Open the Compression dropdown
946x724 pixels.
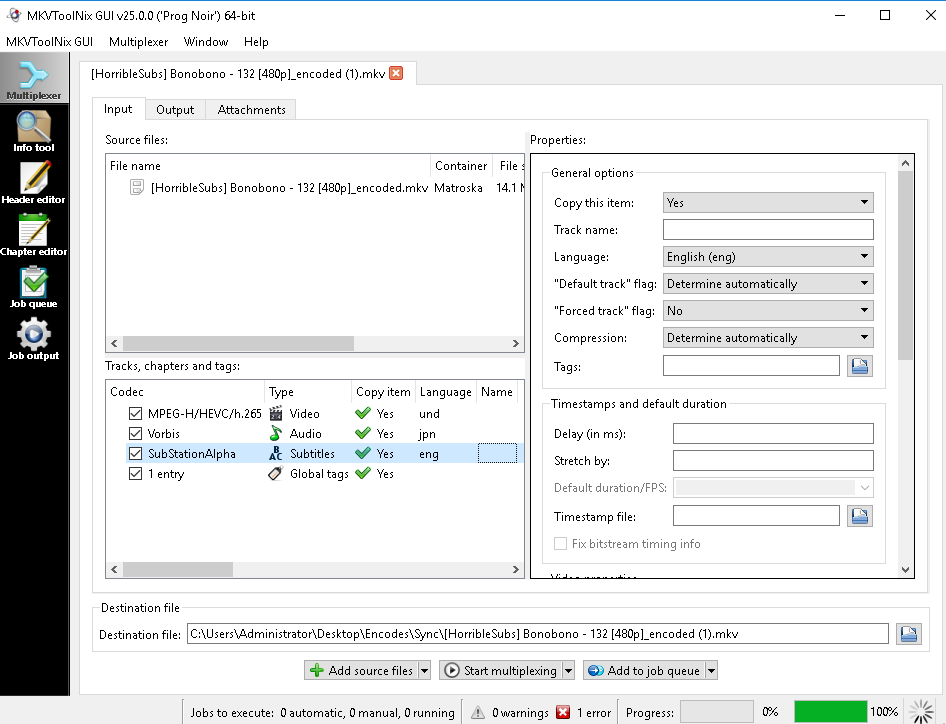767,338
